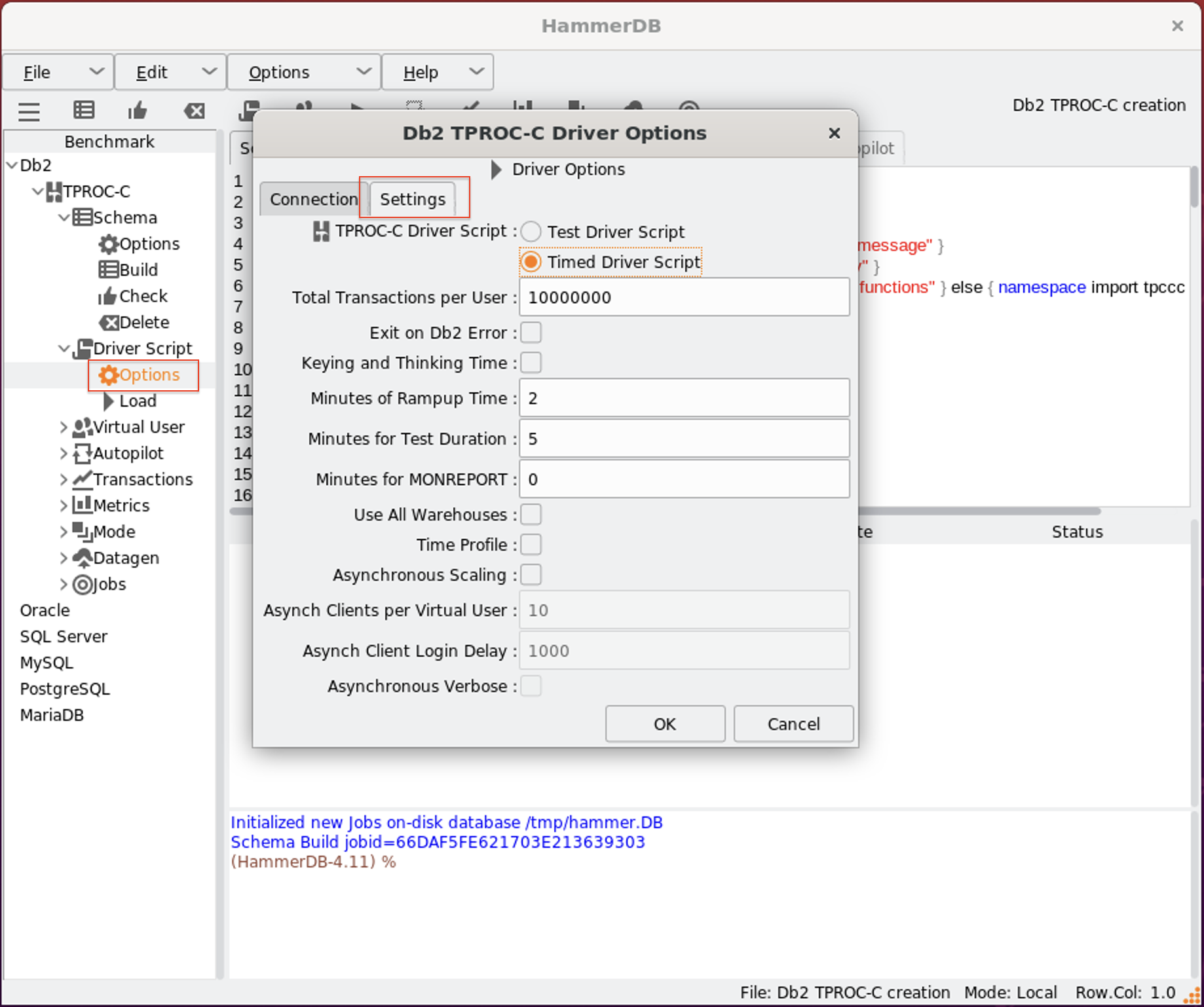Click the Schema table icon in tree

point(82,217)
